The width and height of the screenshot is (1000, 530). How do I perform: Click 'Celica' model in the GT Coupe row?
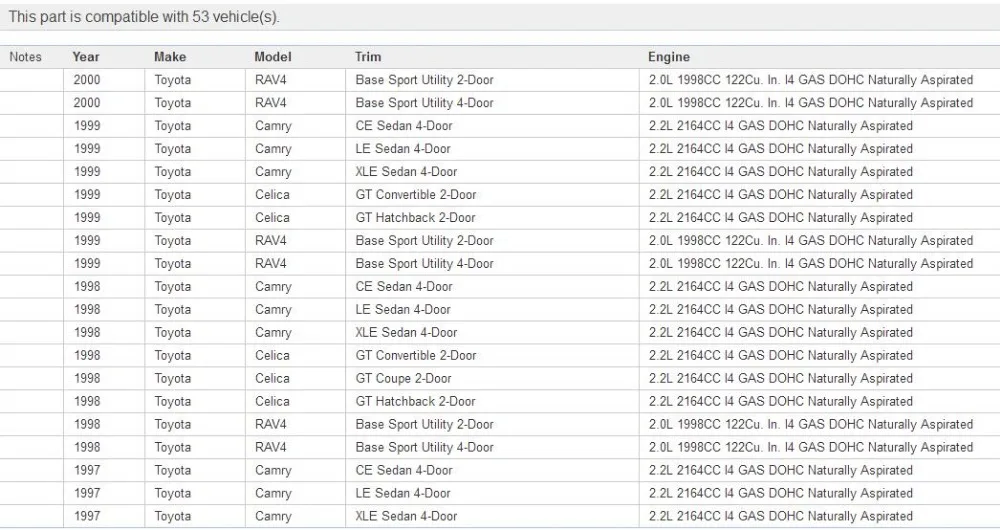[272, 378]
